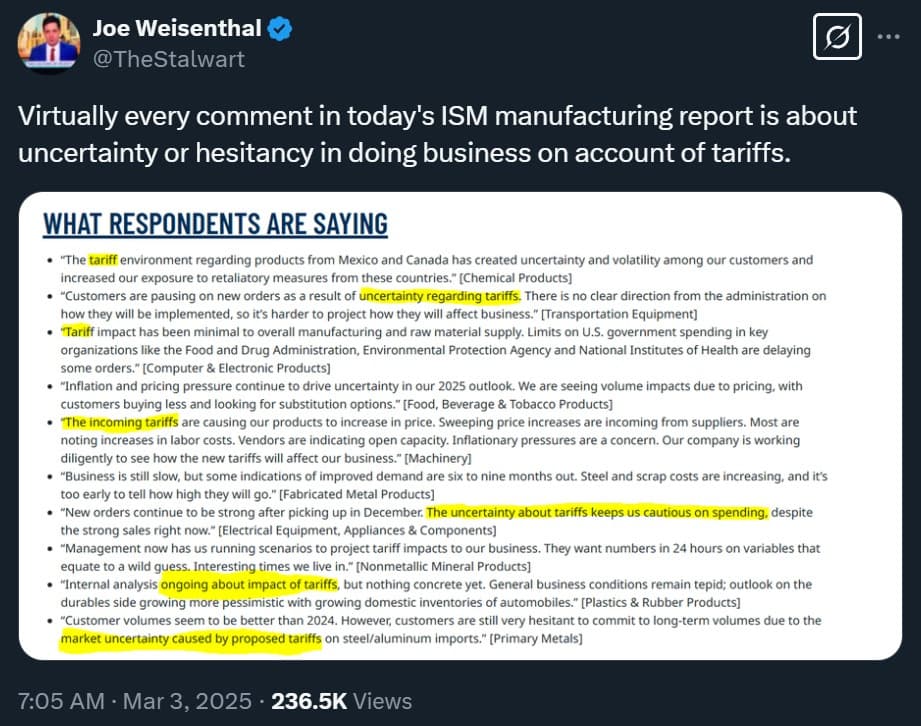921x726 pixels.
Task: Click the [Chemical Products] label in image
Action: (520, 277)
